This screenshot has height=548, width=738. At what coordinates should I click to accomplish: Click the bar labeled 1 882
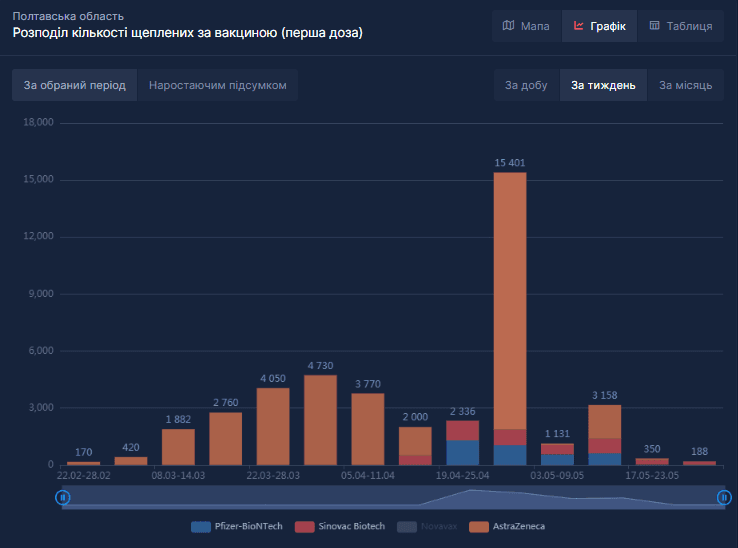[x=178, y=447]
